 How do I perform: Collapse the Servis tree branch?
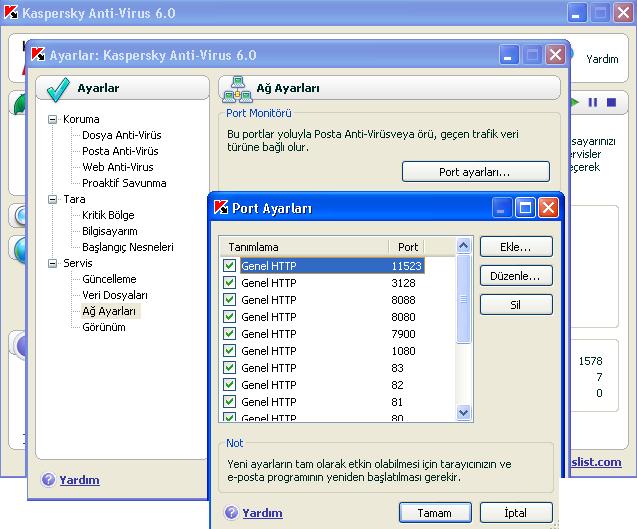(53, 264)
